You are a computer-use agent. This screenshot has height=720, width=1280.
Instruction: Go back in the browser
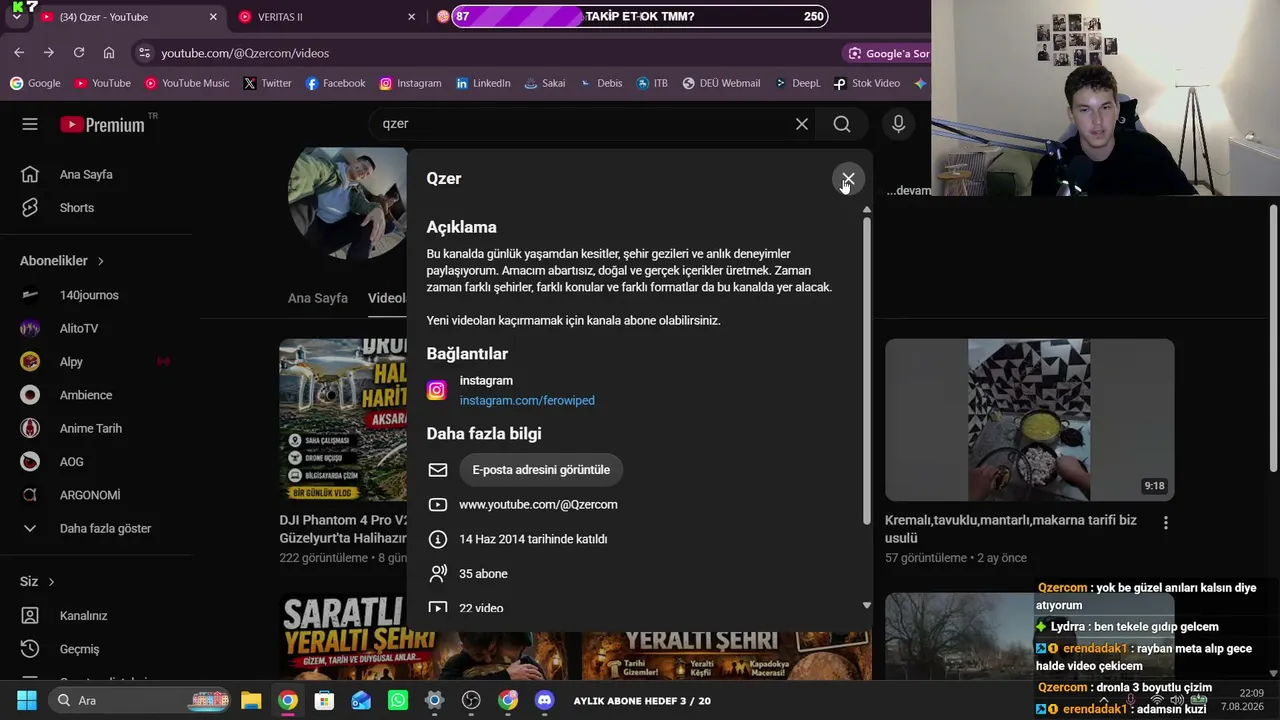(19, 52)
